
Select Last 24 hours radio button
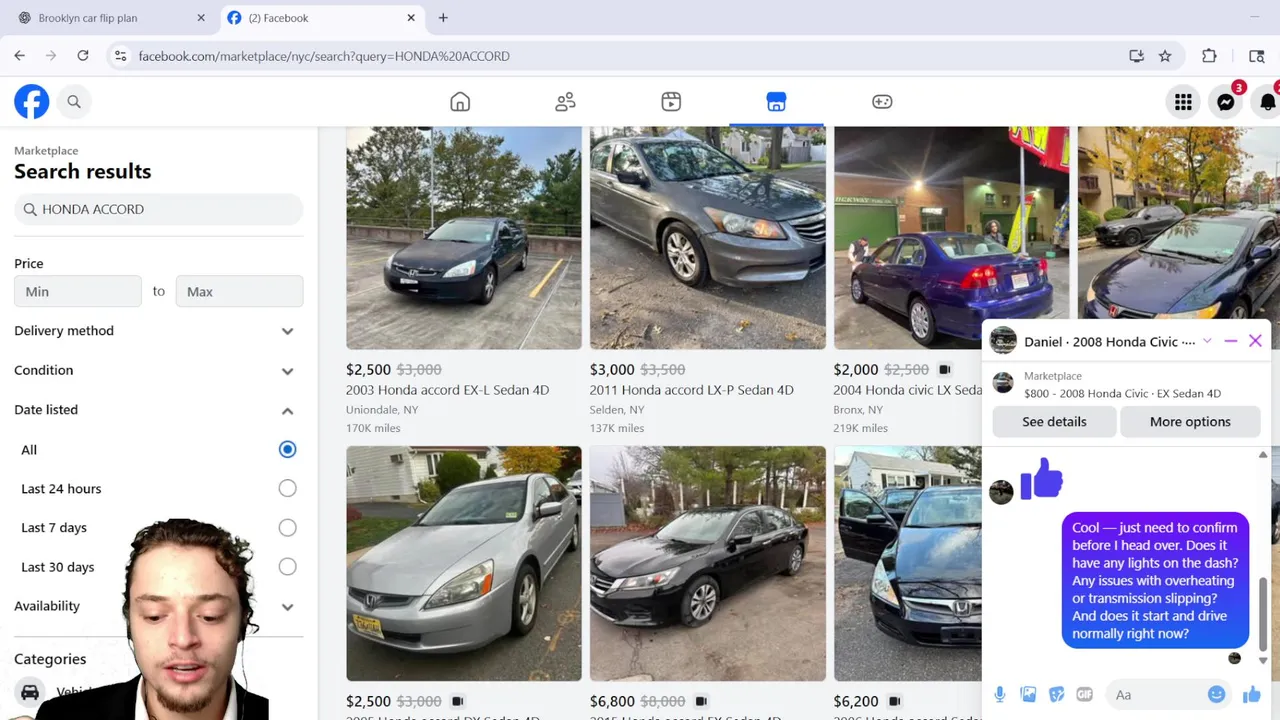point(287,488)
